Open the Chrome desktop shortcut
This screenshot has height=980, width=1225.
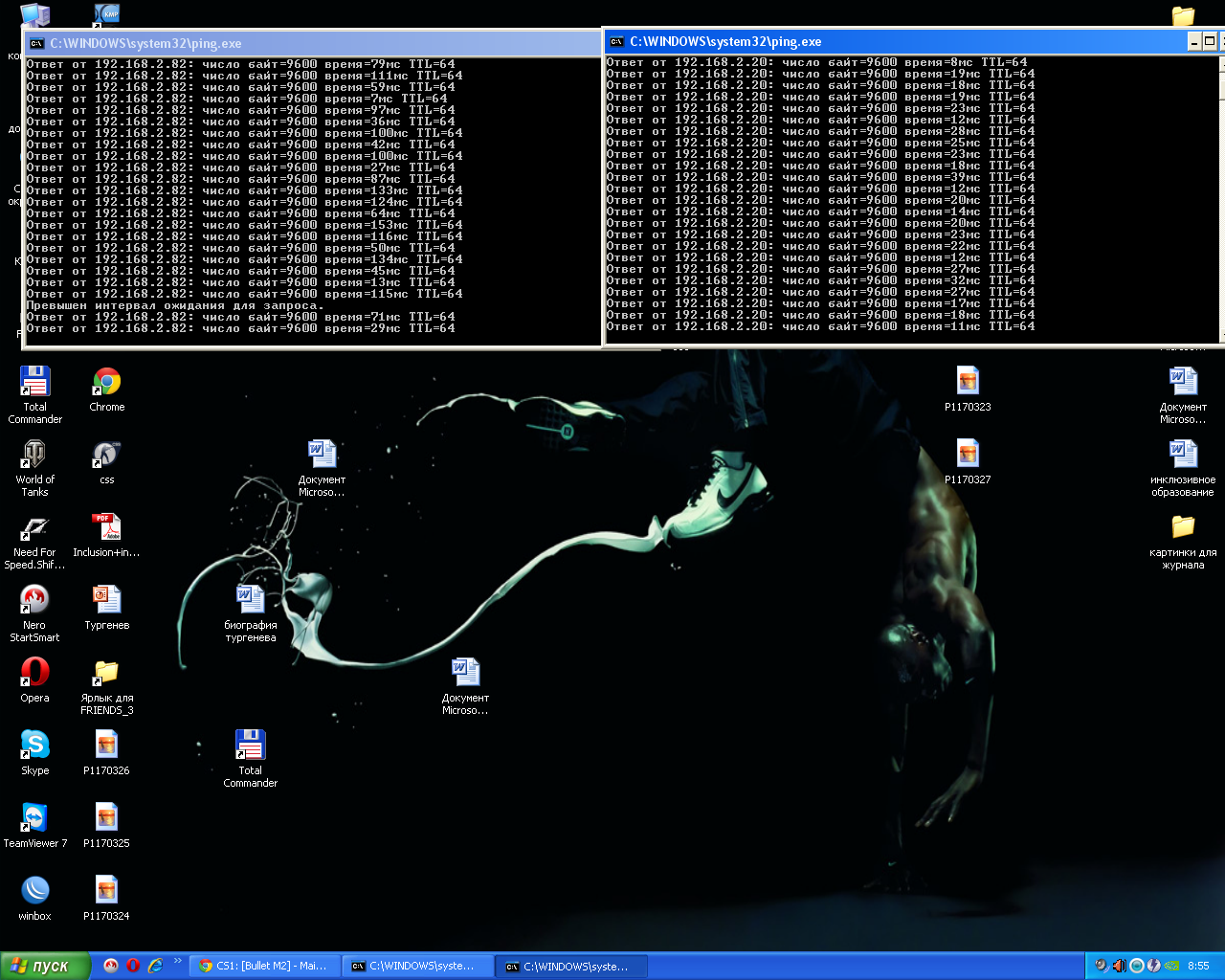[x=106, y=383]
